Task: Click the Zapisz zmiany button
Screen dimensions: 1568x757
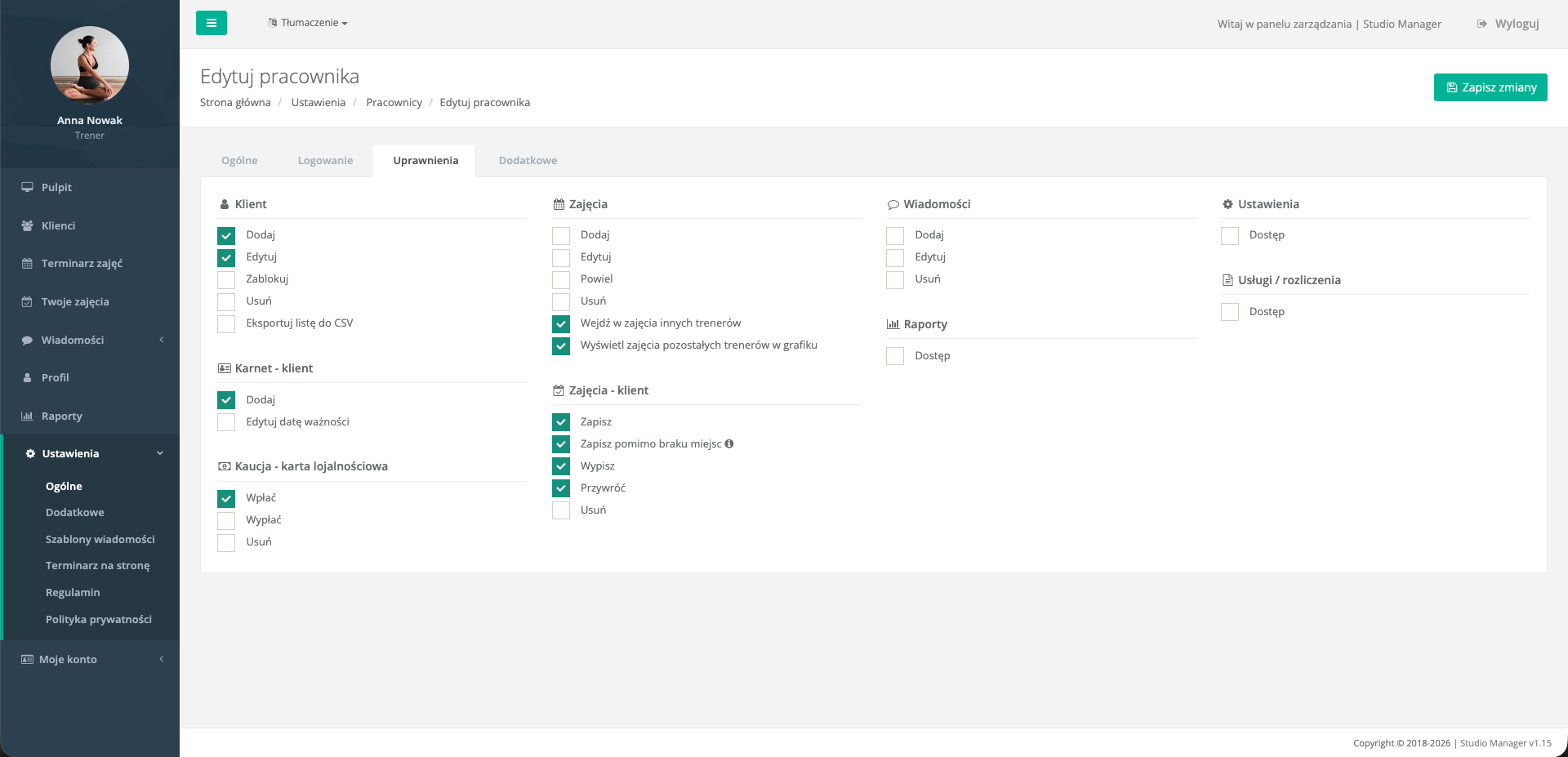Action: (x=1490, y=87)
